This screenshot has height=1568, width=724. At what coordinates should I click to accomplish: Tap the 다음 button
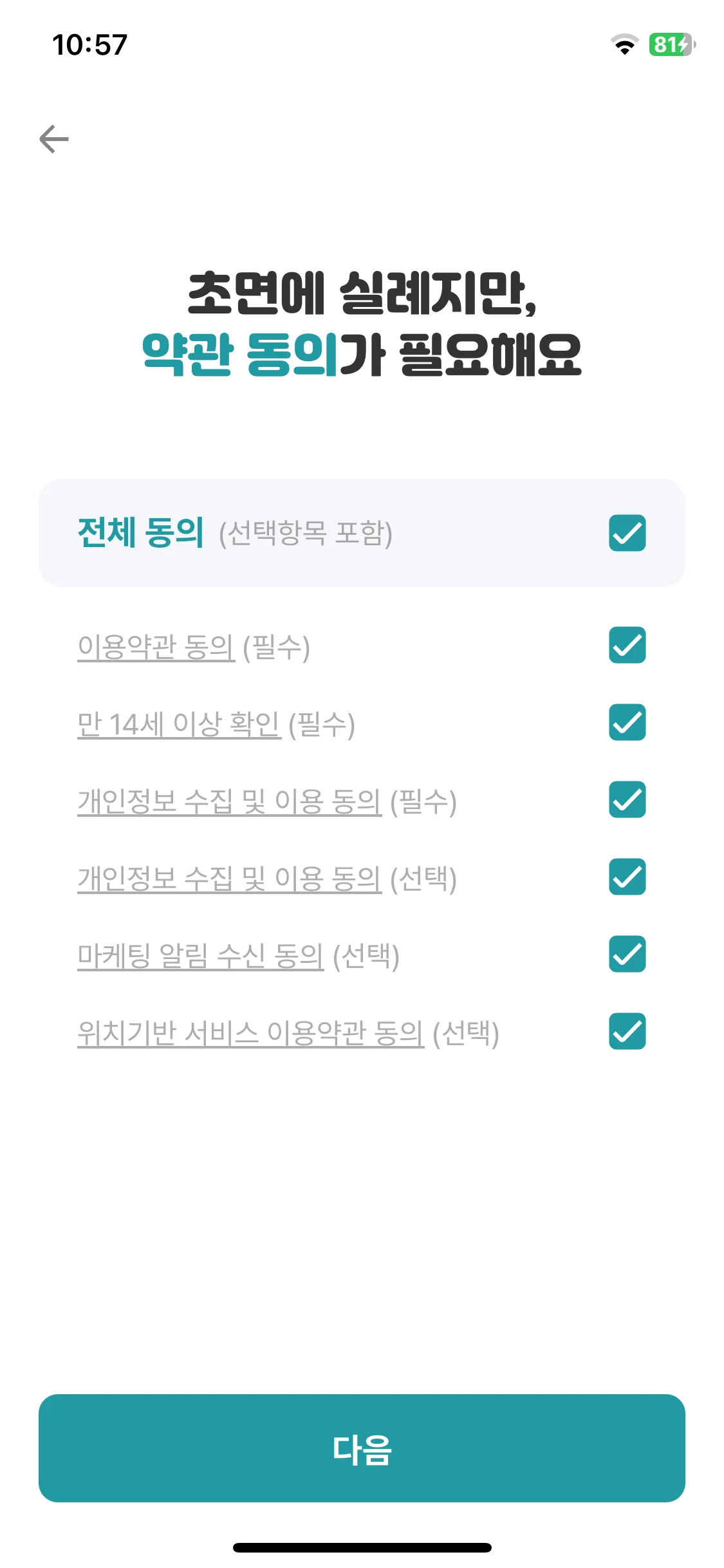[x=362, y=1448]
